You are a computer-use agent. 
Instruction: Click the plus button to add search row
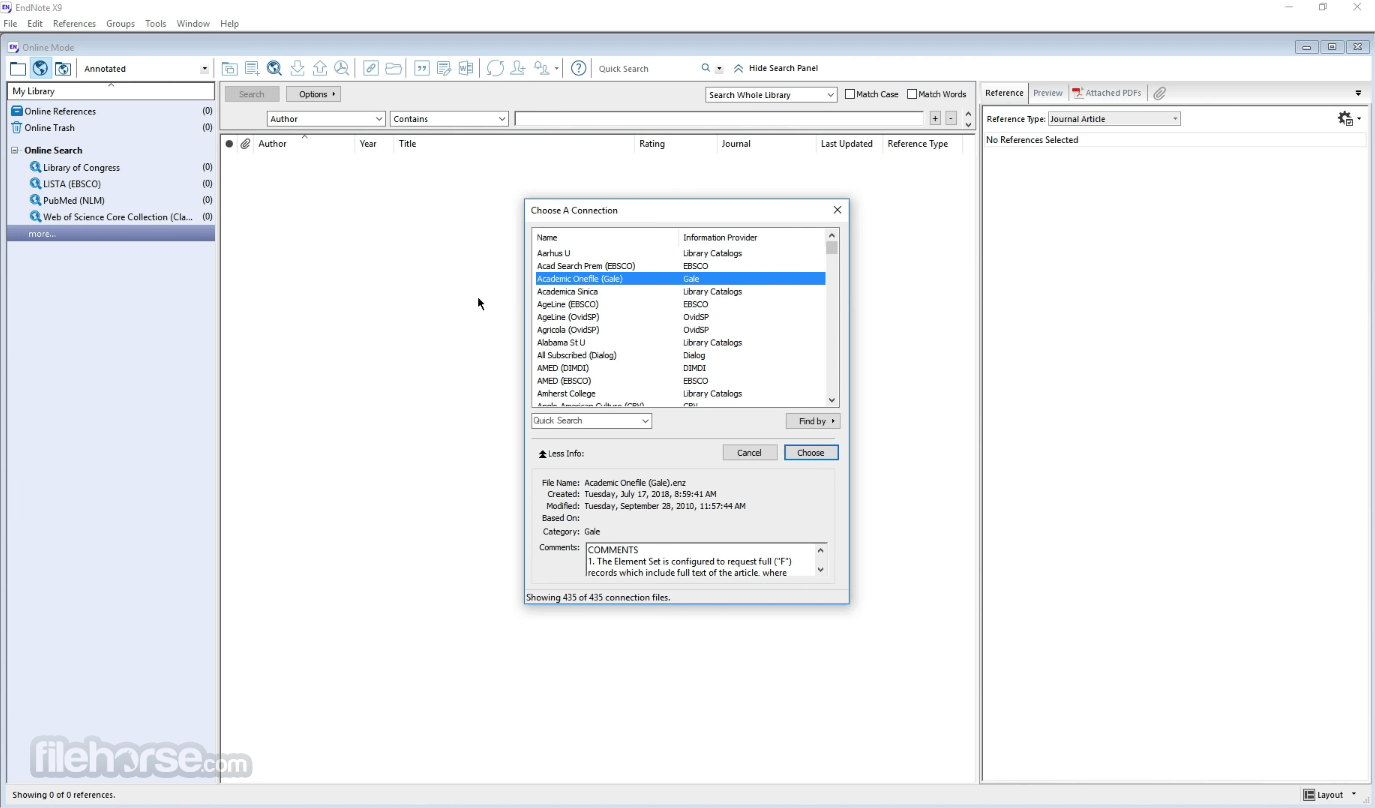click(x=935, y=118)
